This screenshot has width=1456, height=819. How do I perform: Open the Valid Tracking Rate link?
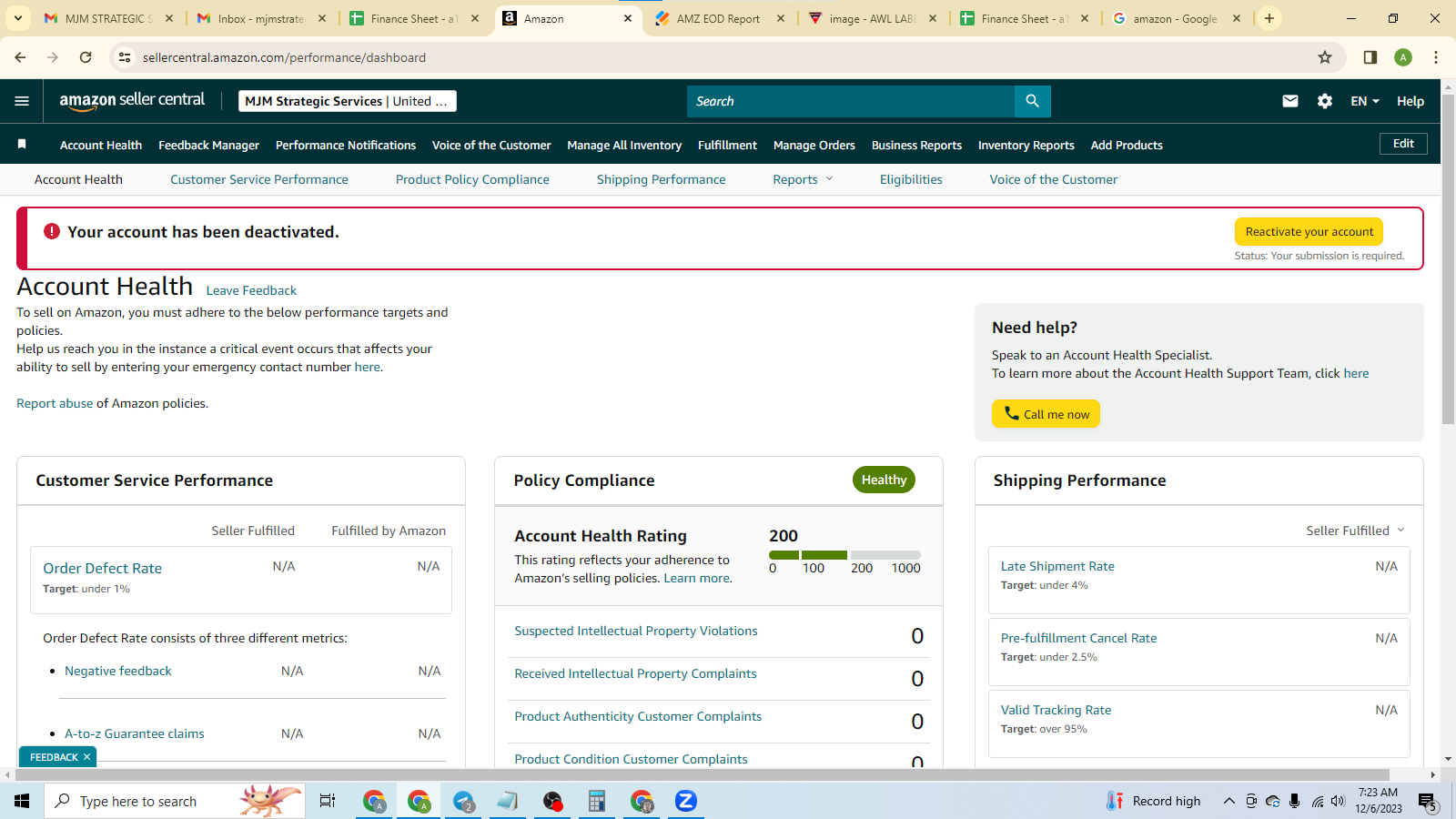pyautogui.click(x=1056, y=710)
